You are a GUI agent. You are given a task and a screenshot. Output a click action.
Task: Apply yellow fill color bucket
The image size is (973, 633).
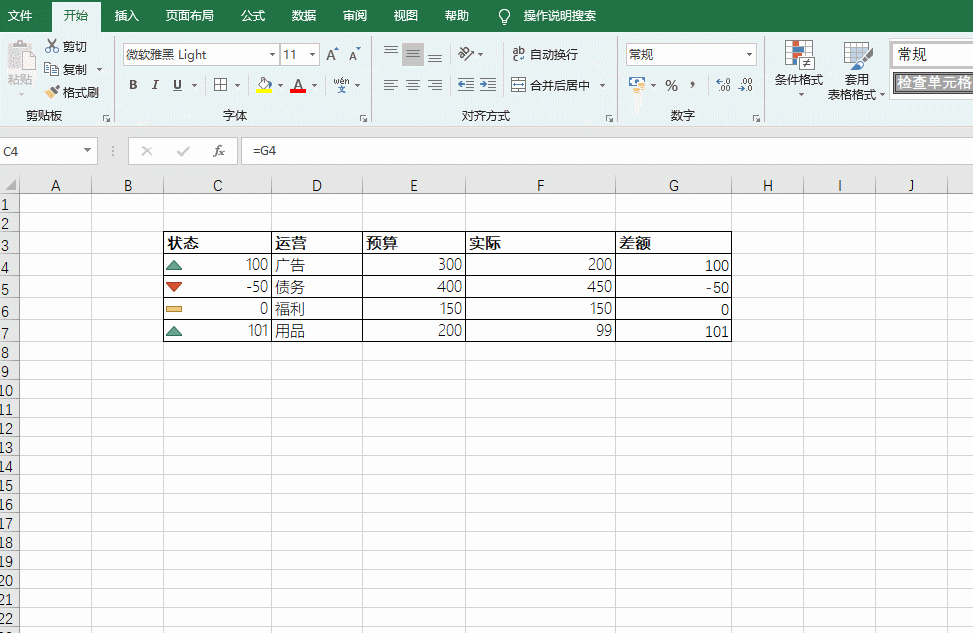tap(264, 85)
